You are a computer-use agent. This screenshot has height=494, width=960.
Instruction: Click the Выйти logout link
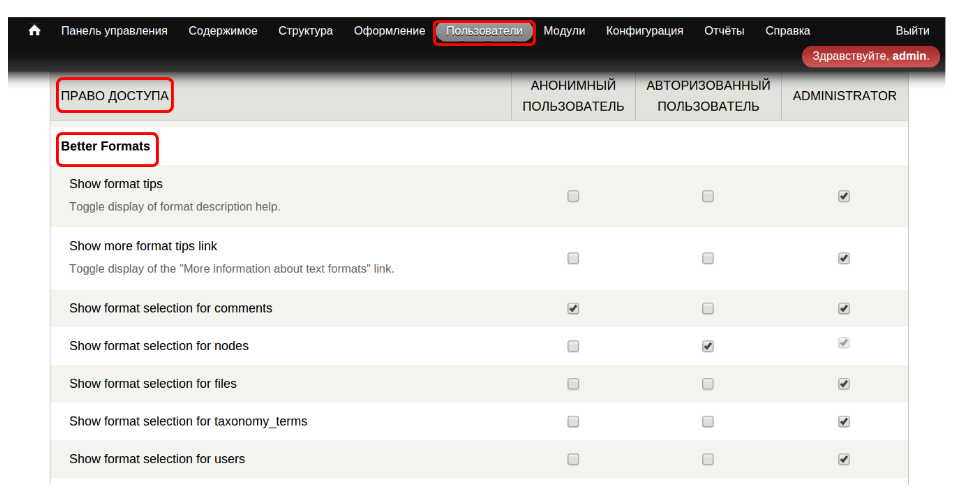point(912,31)
